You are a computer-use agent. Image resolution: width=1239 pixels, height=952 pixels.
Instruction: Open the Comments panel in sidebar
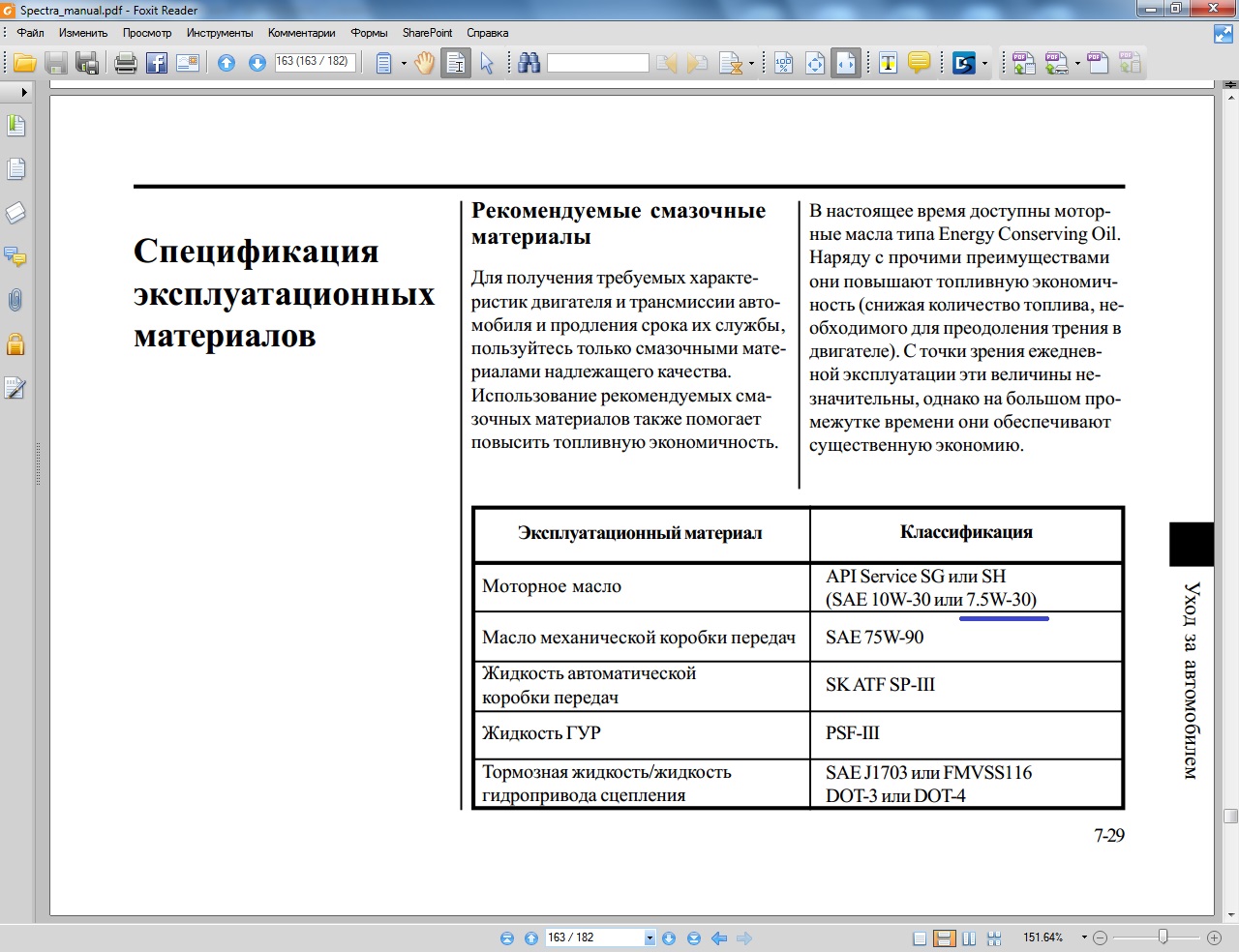pyautogui.click(x=15, y=257)
